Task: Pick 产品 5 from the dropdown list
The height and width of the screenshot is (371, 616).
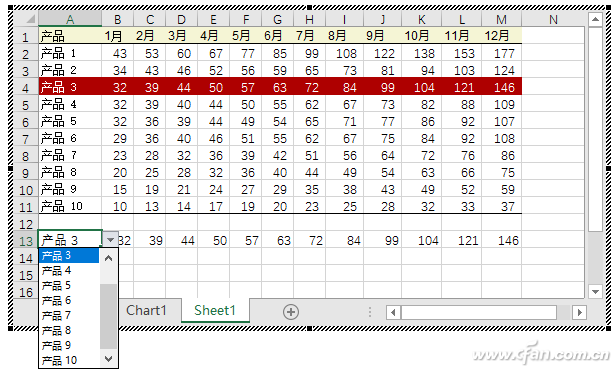Action: tap(69, 285)
